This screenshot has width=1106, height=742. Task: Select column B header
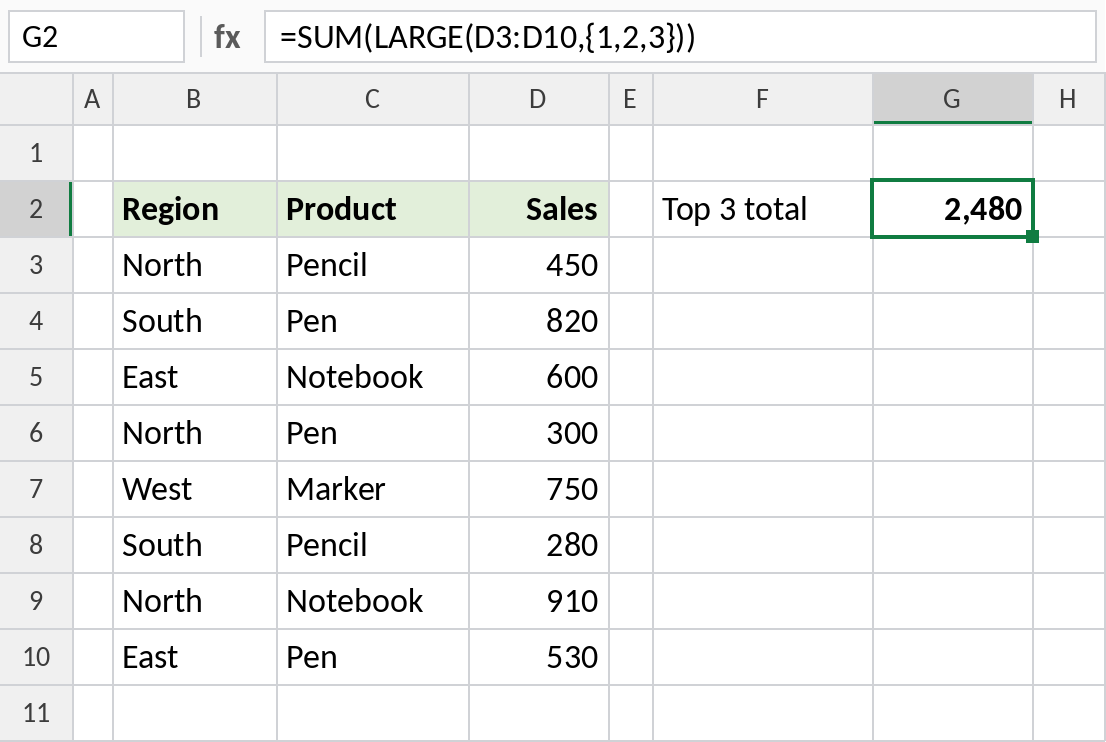(x=195, y=99)
